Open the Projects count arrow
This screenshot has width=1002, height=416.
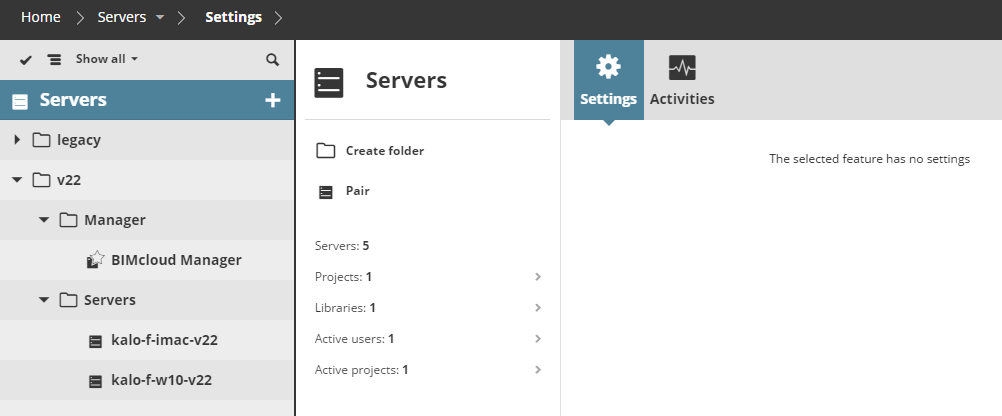pyautogui.click(x=538, y=276)
